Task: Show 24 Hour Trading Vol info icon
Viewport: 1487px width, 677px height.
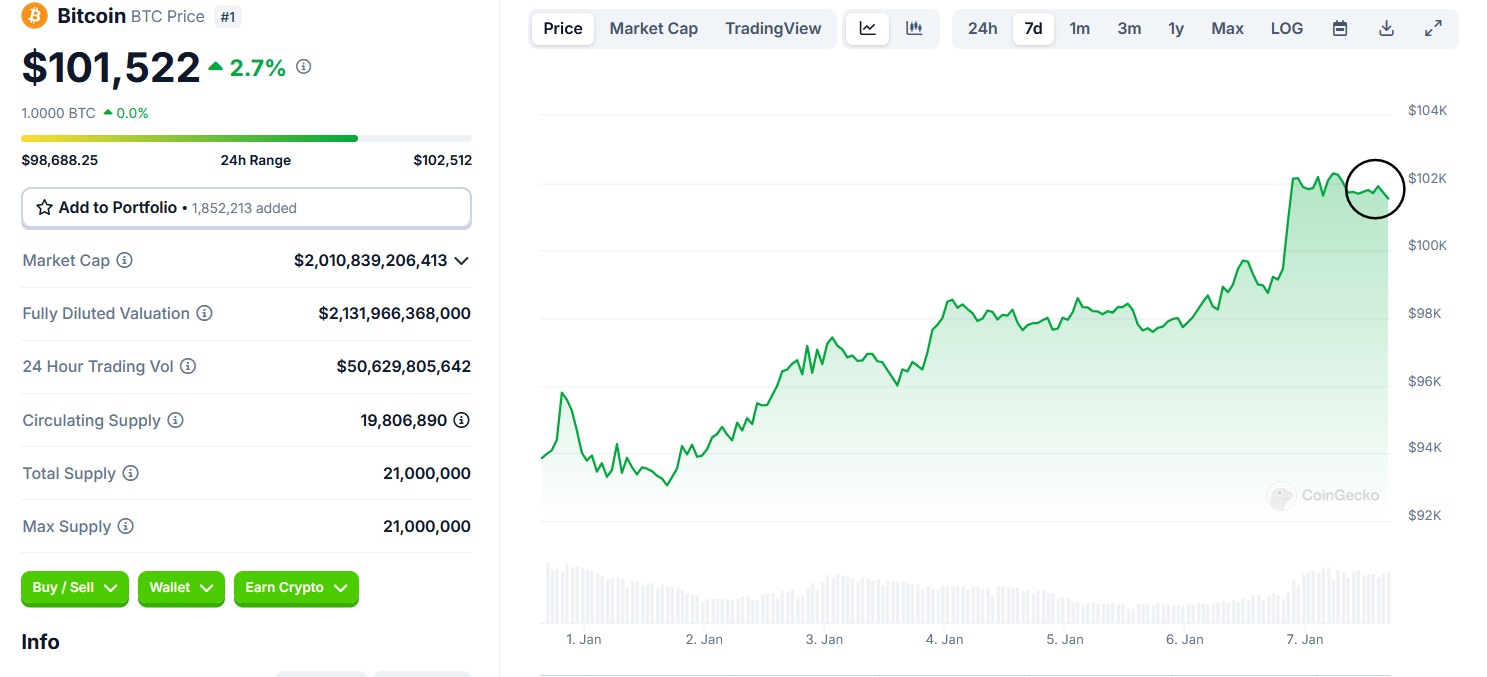Action: [188, 366]
